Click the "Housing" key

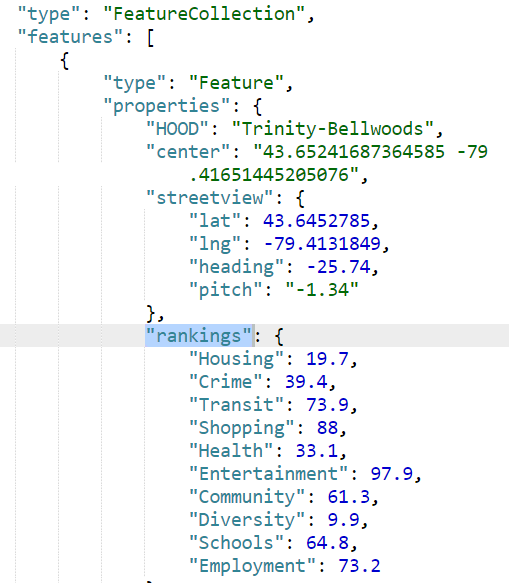[x=236, y=359]
